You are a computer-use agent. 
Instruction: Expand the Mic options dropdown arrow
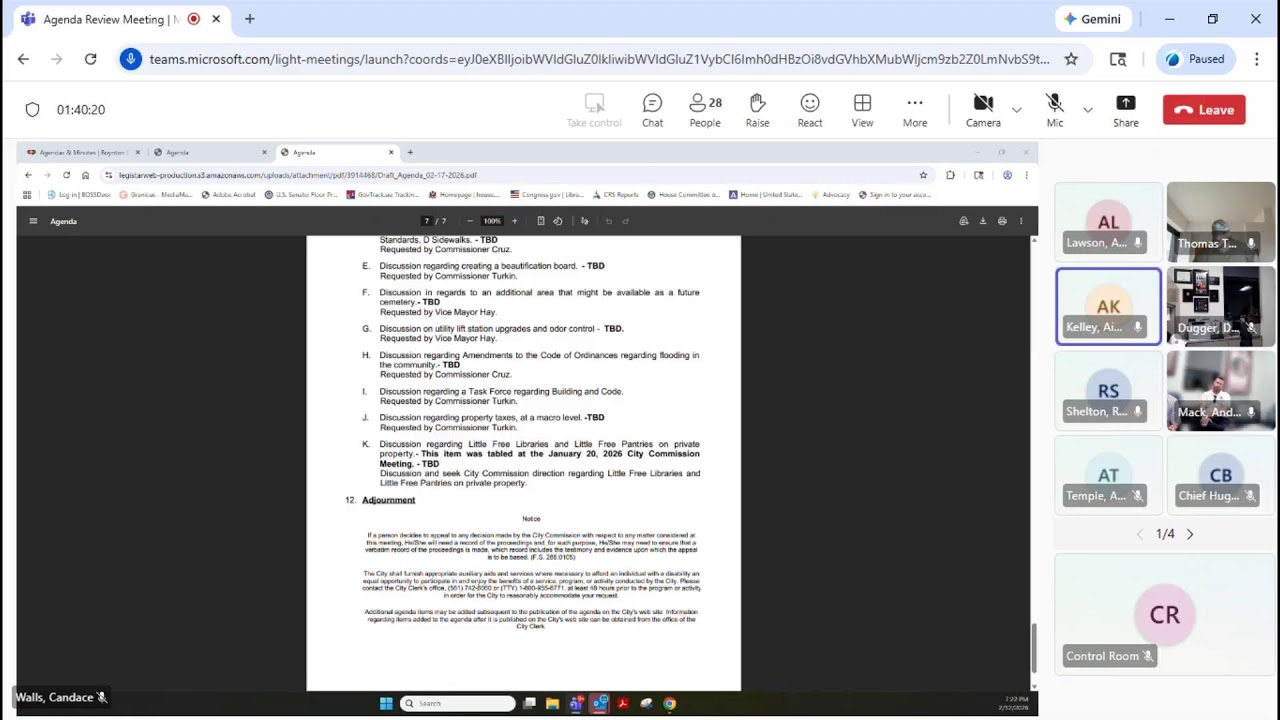(1088, 110)
